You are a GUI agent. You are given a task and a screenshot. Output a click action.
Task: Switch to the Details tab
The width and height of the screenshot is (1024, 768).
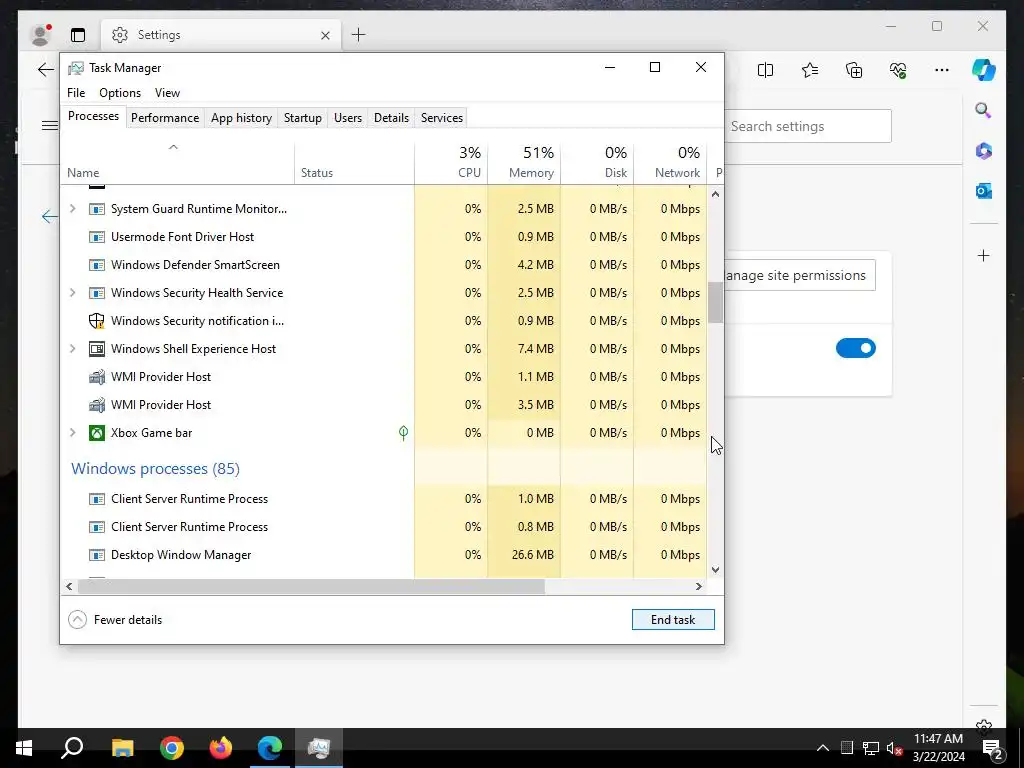(x=391, y=118)
